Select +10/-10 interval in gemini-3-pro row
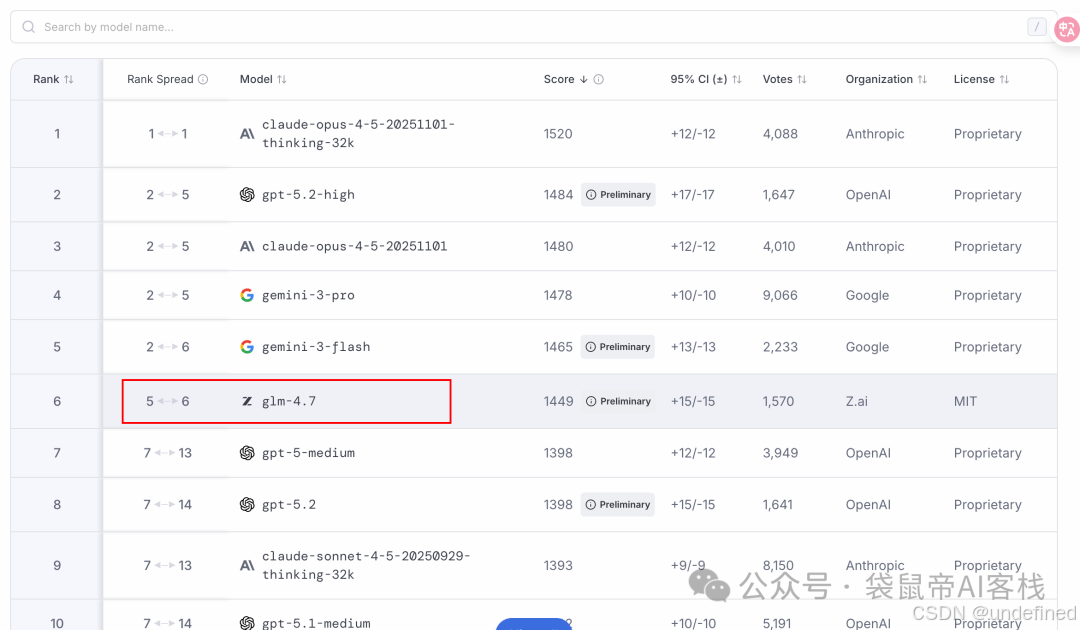The width and height of the screenshot is (1080, 630). tap(693, 295)
